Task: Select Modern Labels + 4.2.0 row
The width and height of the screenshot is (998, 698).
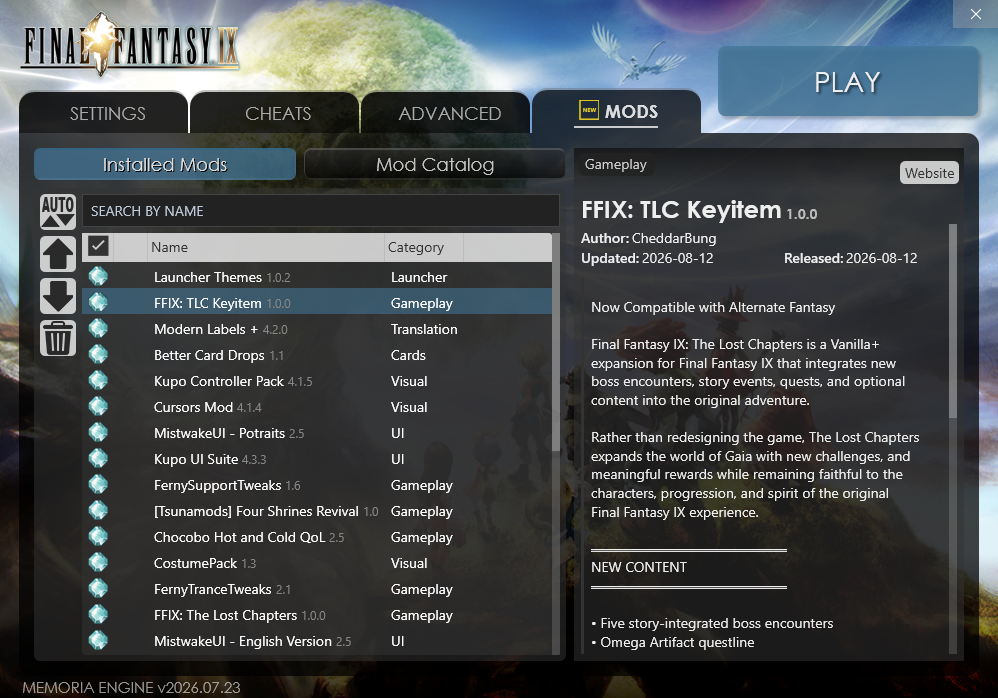Action: click(x=317, y=329)
